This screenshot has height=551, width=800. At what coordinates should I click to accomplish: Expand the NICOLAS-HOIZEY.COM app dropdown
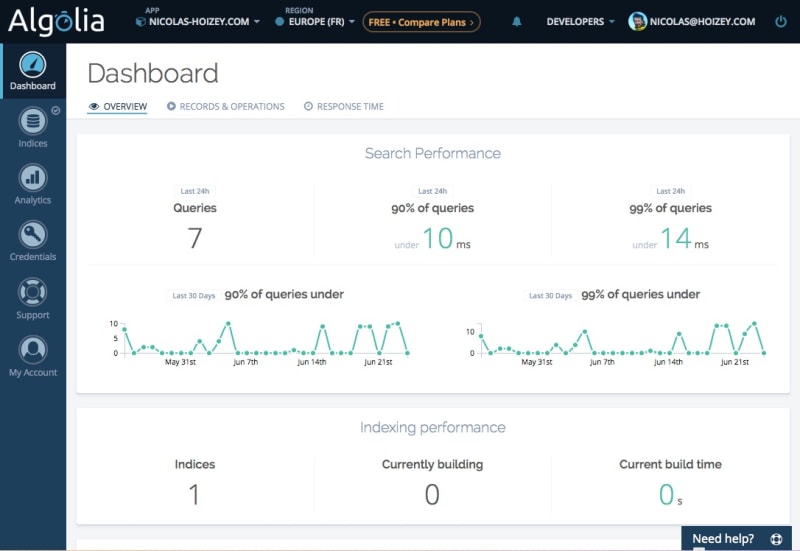198,21
